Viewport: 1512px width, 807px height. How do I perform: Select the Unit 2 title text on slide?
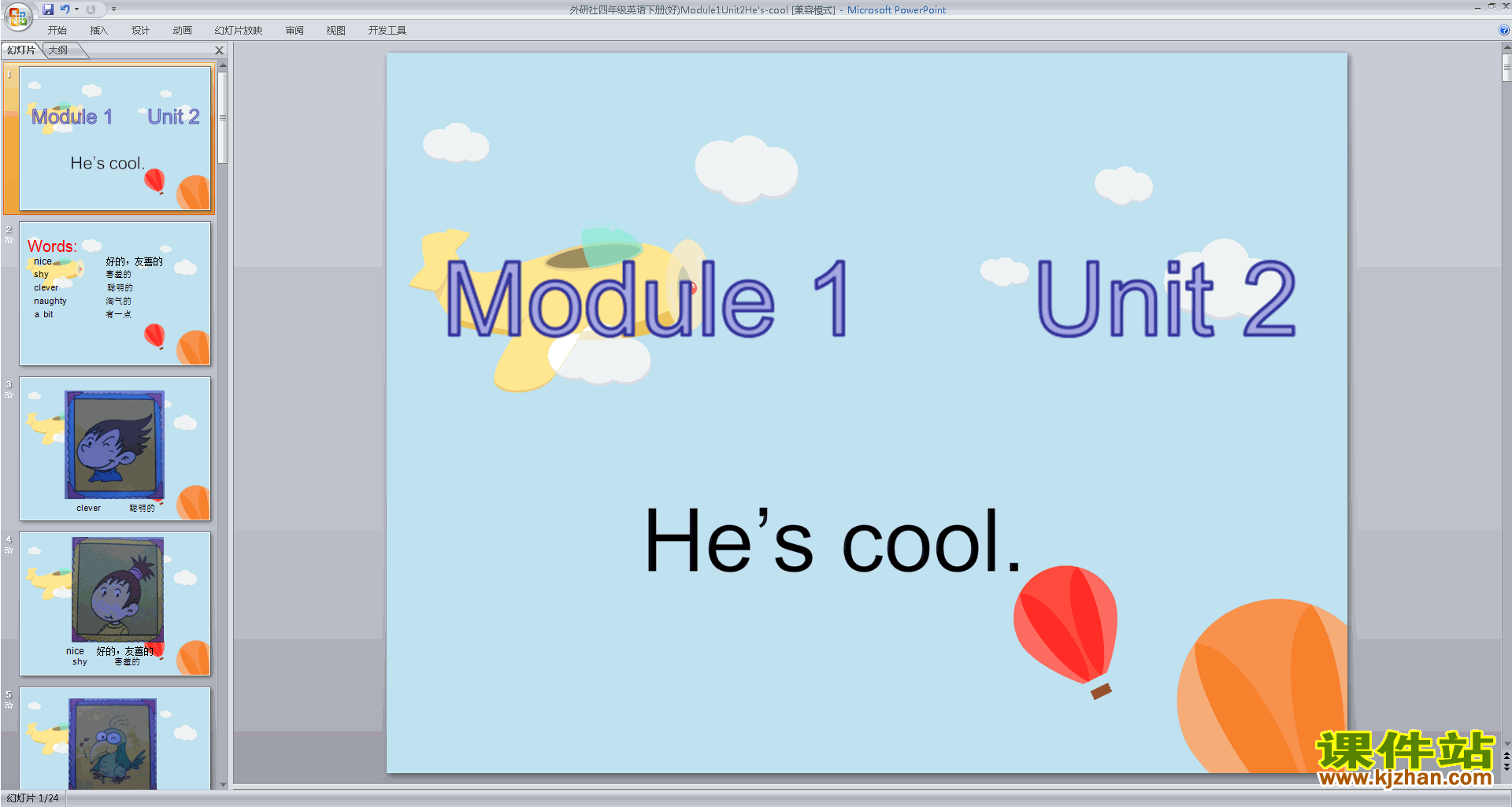[x=1166, y=299]
